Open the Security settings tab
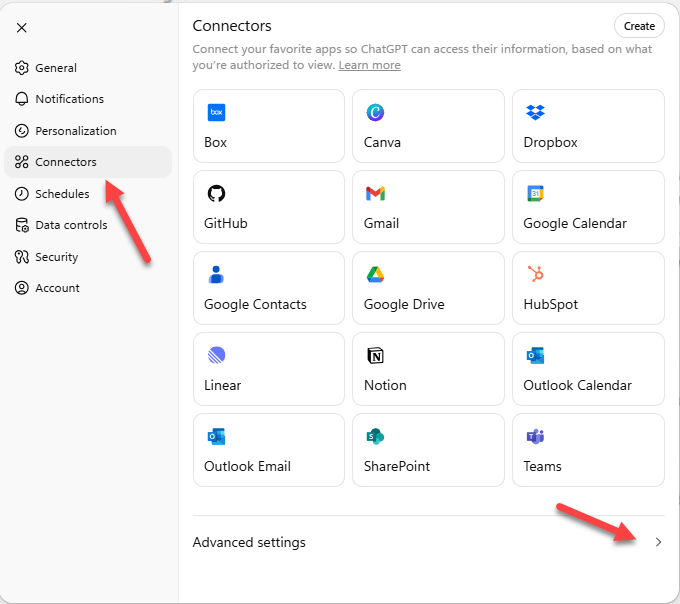The image size is (680, 604). point(88,257)
